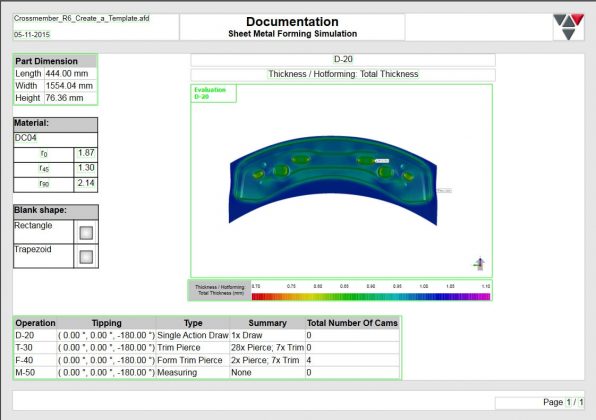Select the Length value 444.00 mm
Screen dimensions: 596x420
click(70, 73)
